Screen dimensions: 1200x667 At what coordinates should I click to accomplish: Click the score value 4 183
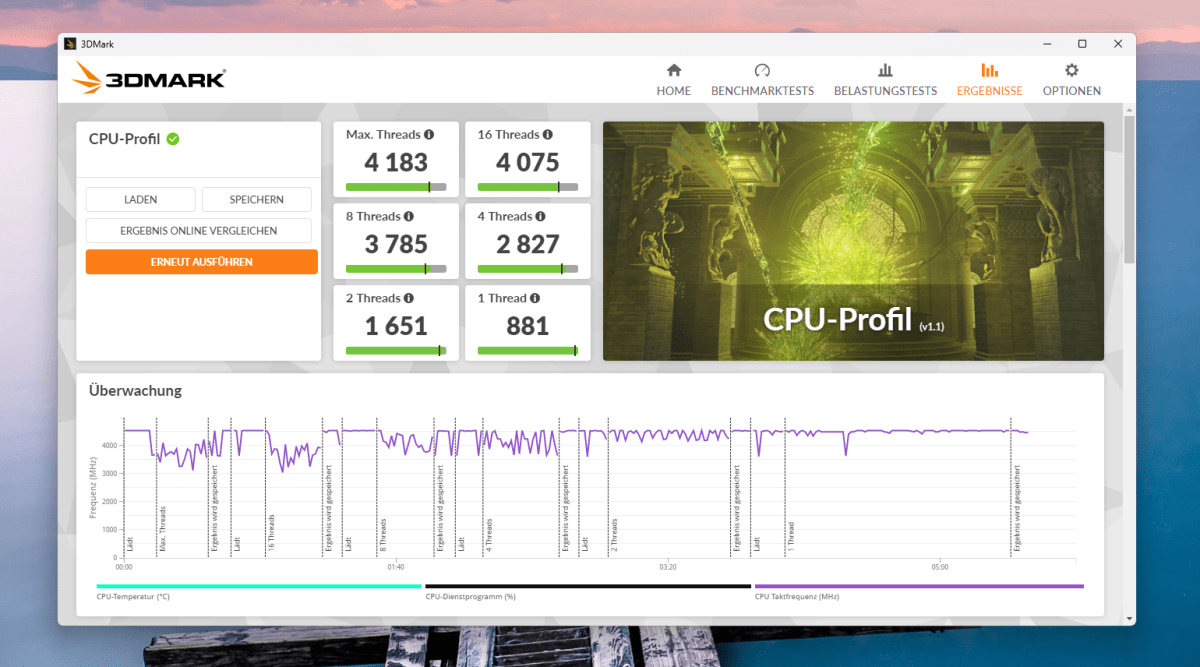(396, 162)
